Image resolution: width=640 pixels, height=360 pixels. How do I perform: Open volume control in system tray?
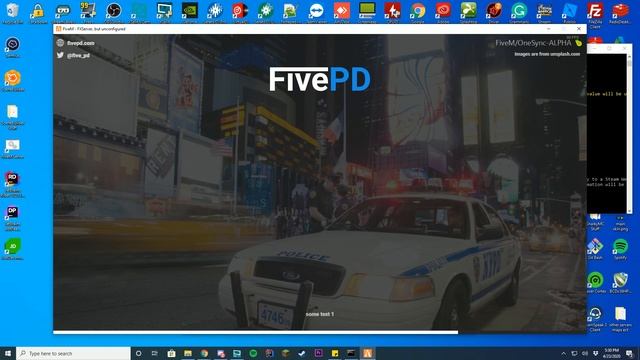point(585,353)
